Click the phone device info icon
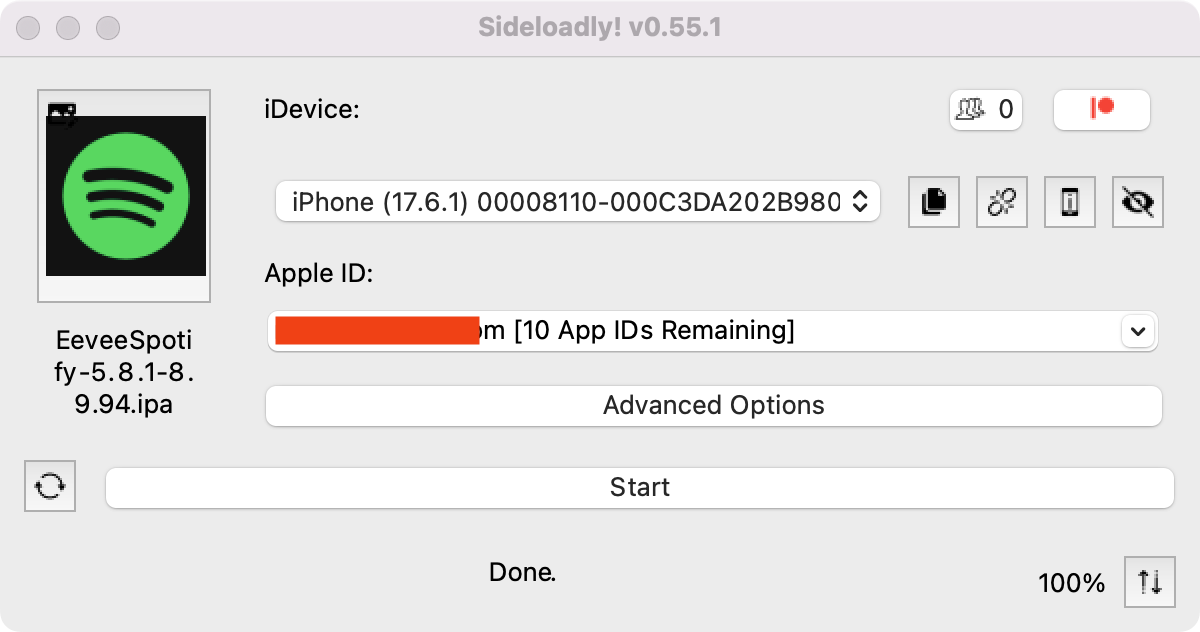1200x632 pixels. (x=1069, y=203)
